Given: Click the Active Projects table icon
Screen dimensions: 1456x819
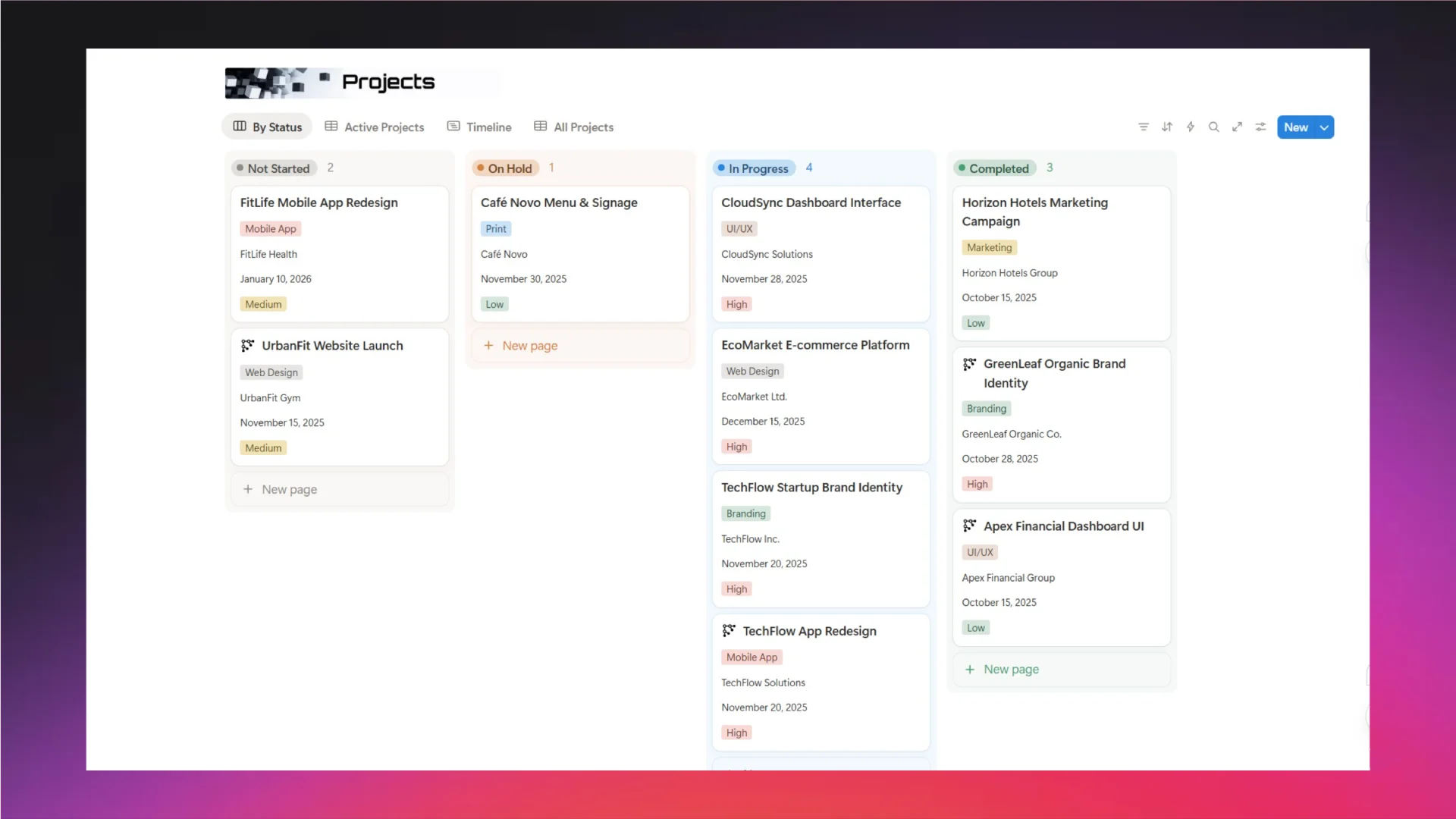Looking at the screenshot, I should pyautogui.click(x=331, y=127).
